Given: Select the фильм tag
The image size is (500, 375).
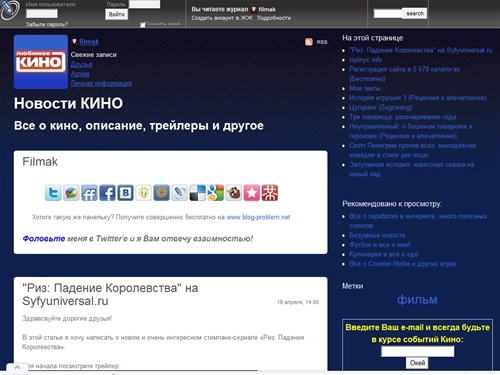Looking at the screenshot, I should (417, 300).
